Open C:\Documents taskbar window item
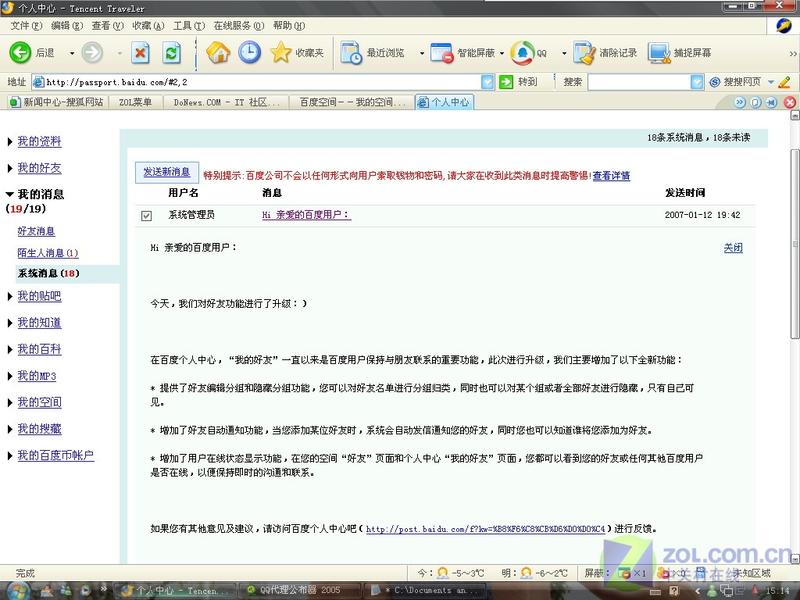This screenshot has width=800, height=600. point(424,590)
